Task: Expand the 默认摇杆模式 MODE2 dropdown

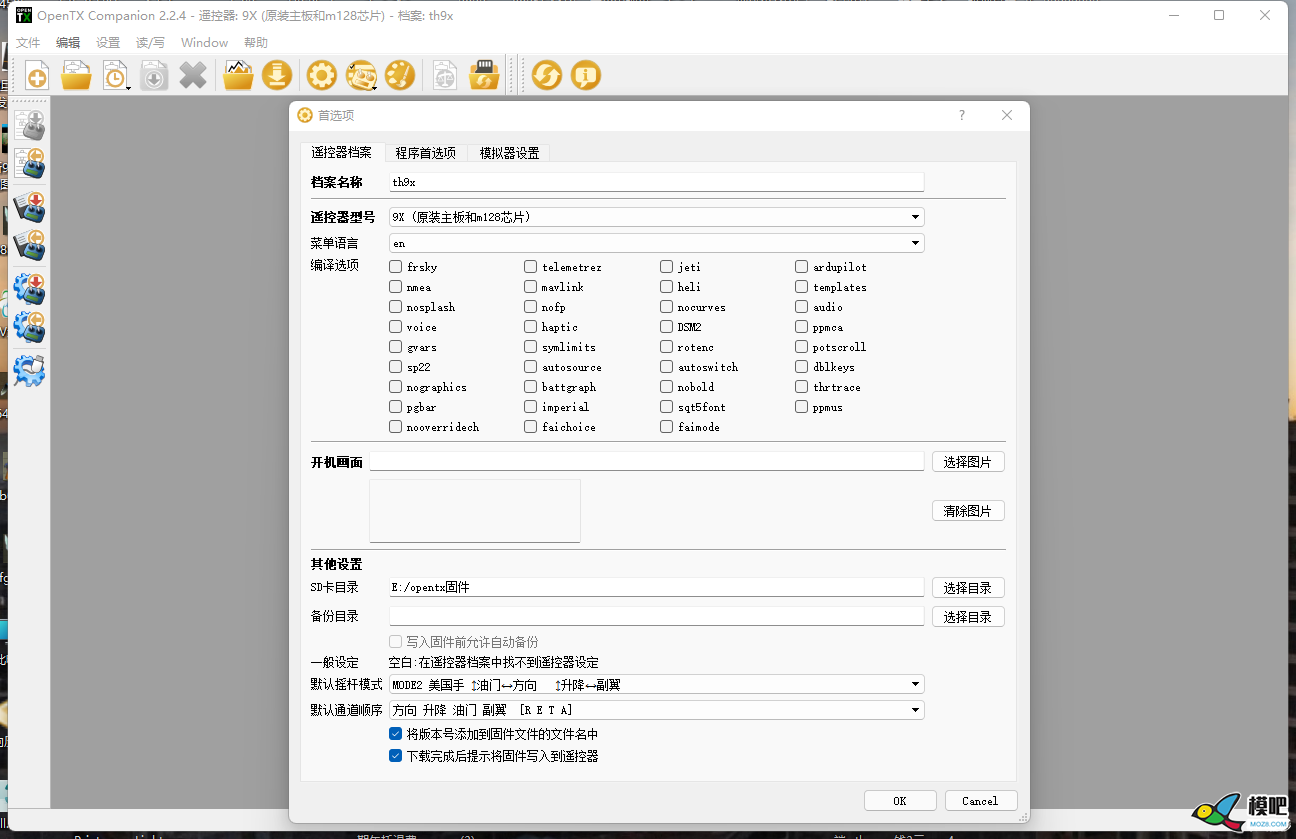Action: (656, 684)
